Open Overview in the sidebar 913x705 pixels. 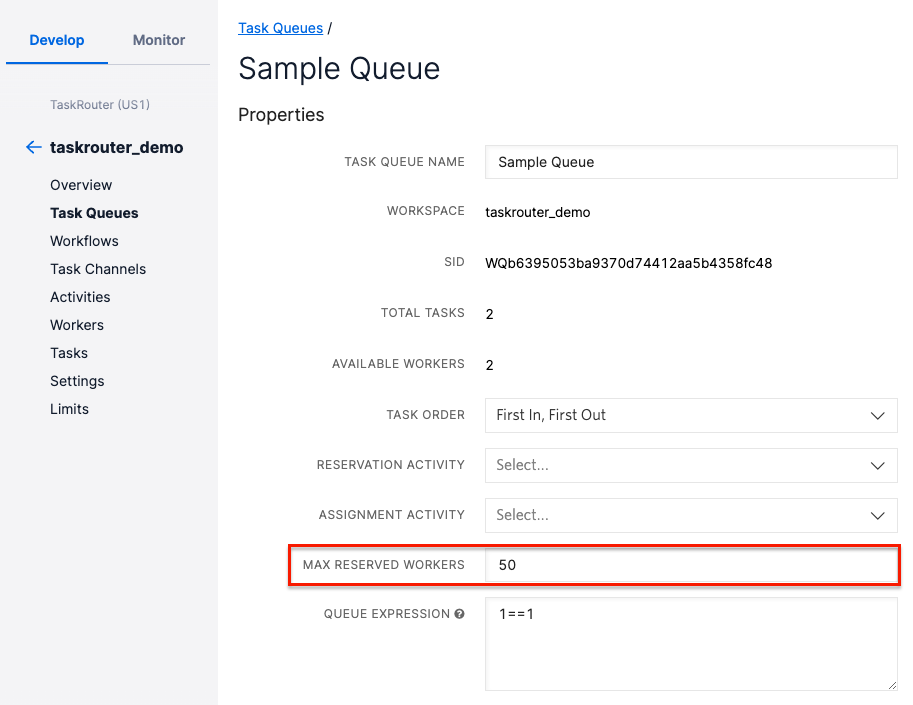(x=81, y=185)
